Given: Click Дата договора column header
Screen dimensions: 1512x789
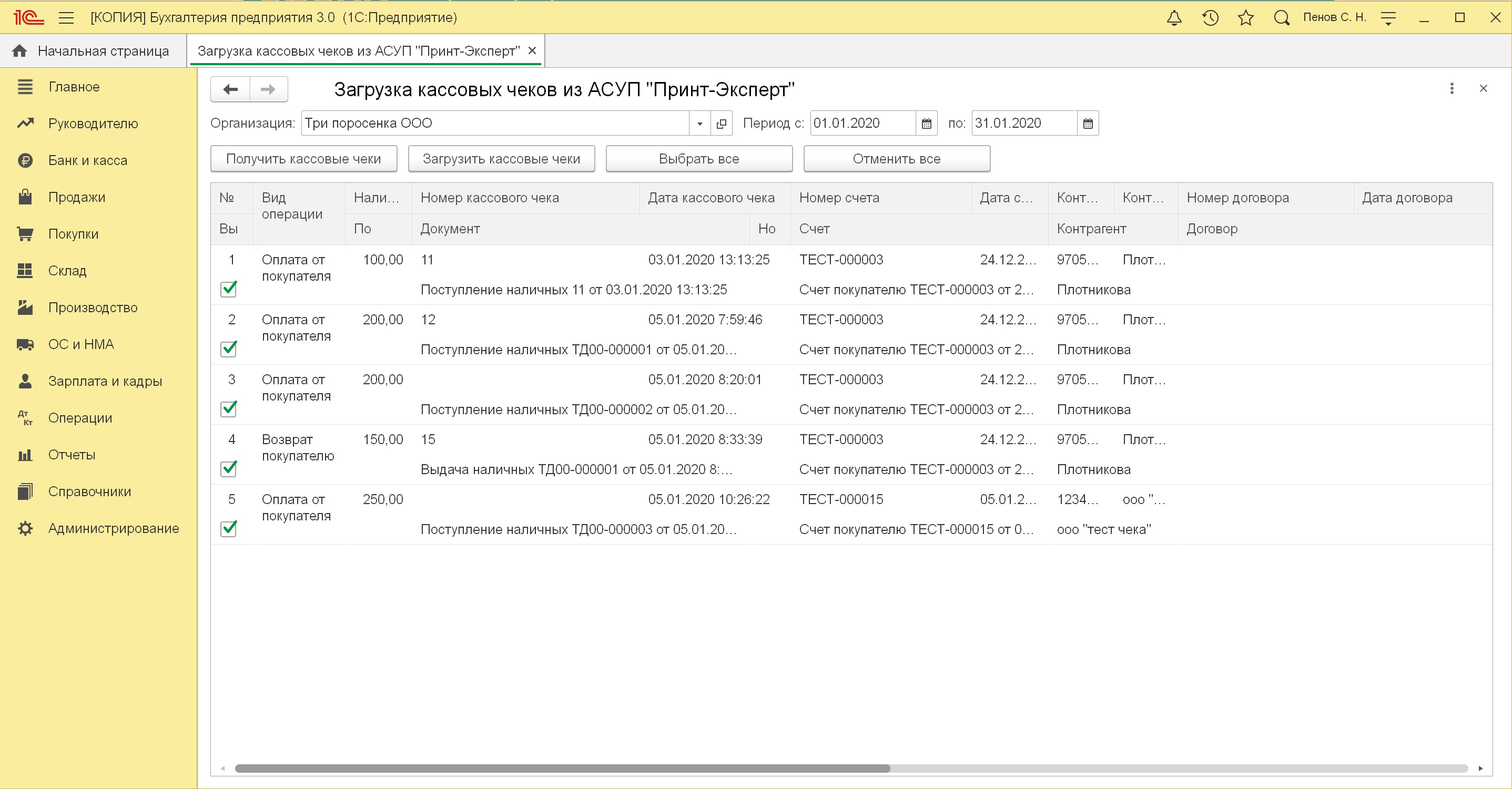Looking at the screenshot, I should [1423, 198].
